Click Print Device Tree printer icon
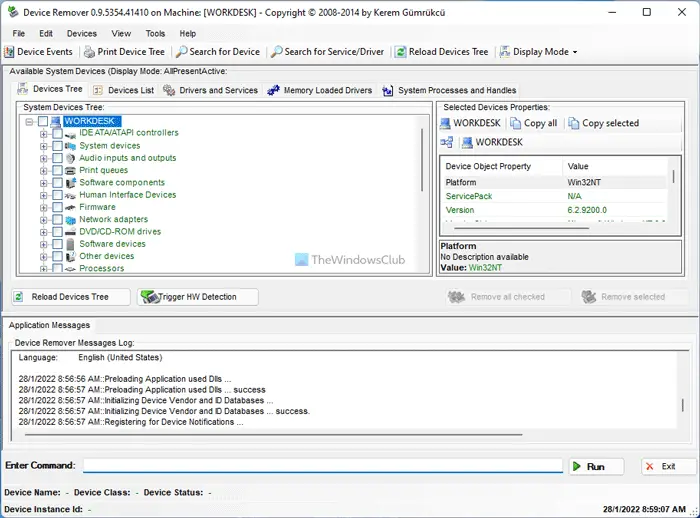 [90, 52]
